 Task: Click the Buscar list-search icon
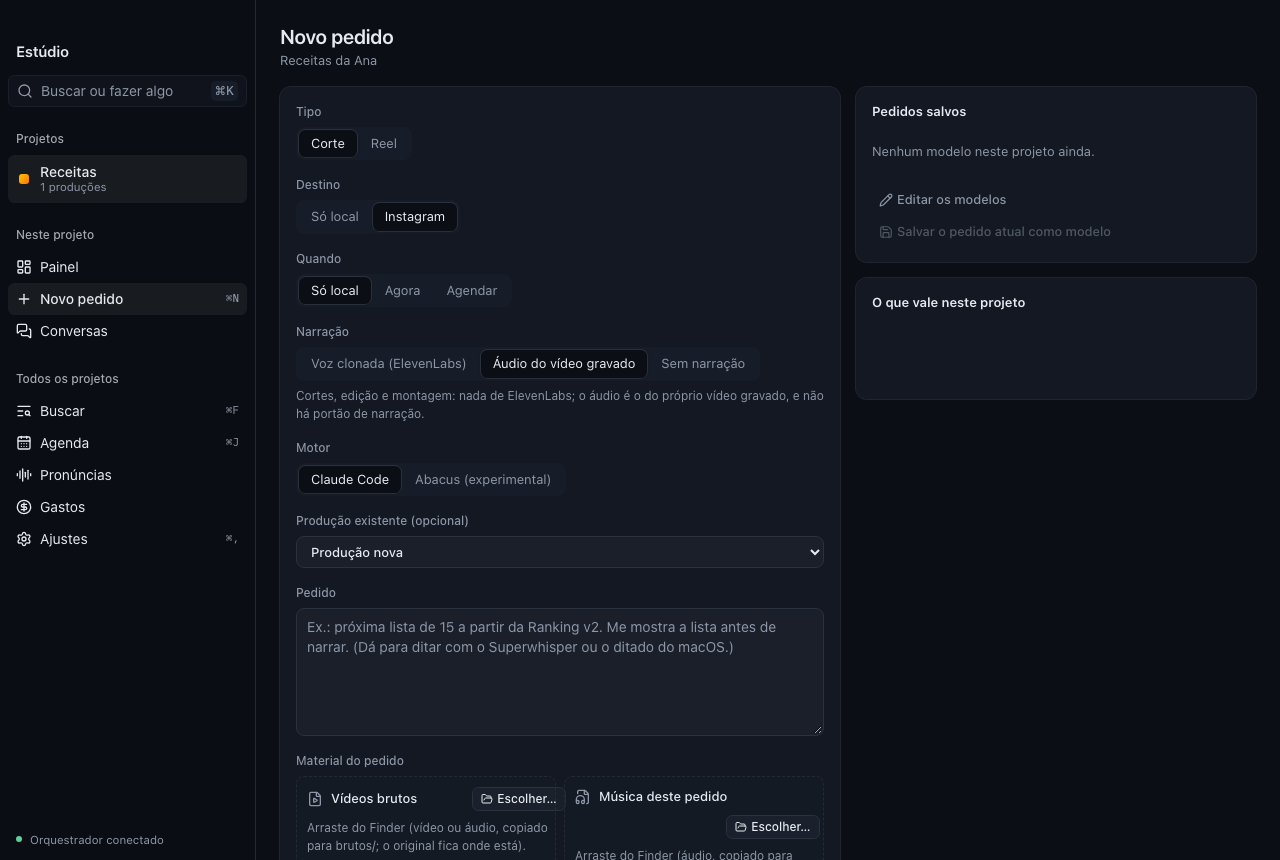click(x=24, y=411)
